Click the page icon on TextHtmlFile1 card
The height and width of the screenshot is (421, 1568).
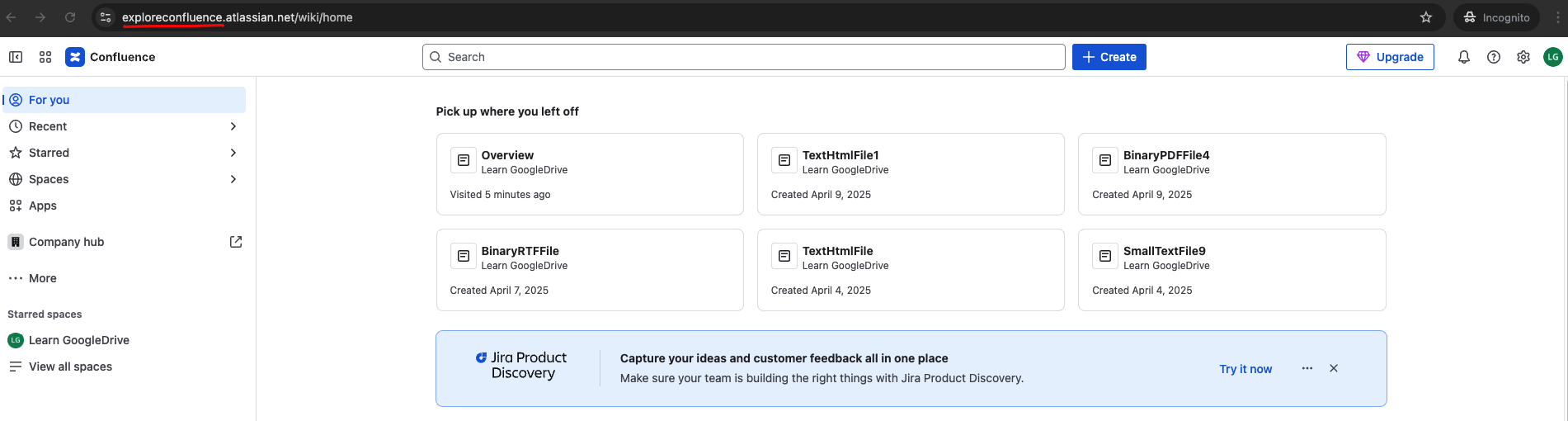pos(784,160)
